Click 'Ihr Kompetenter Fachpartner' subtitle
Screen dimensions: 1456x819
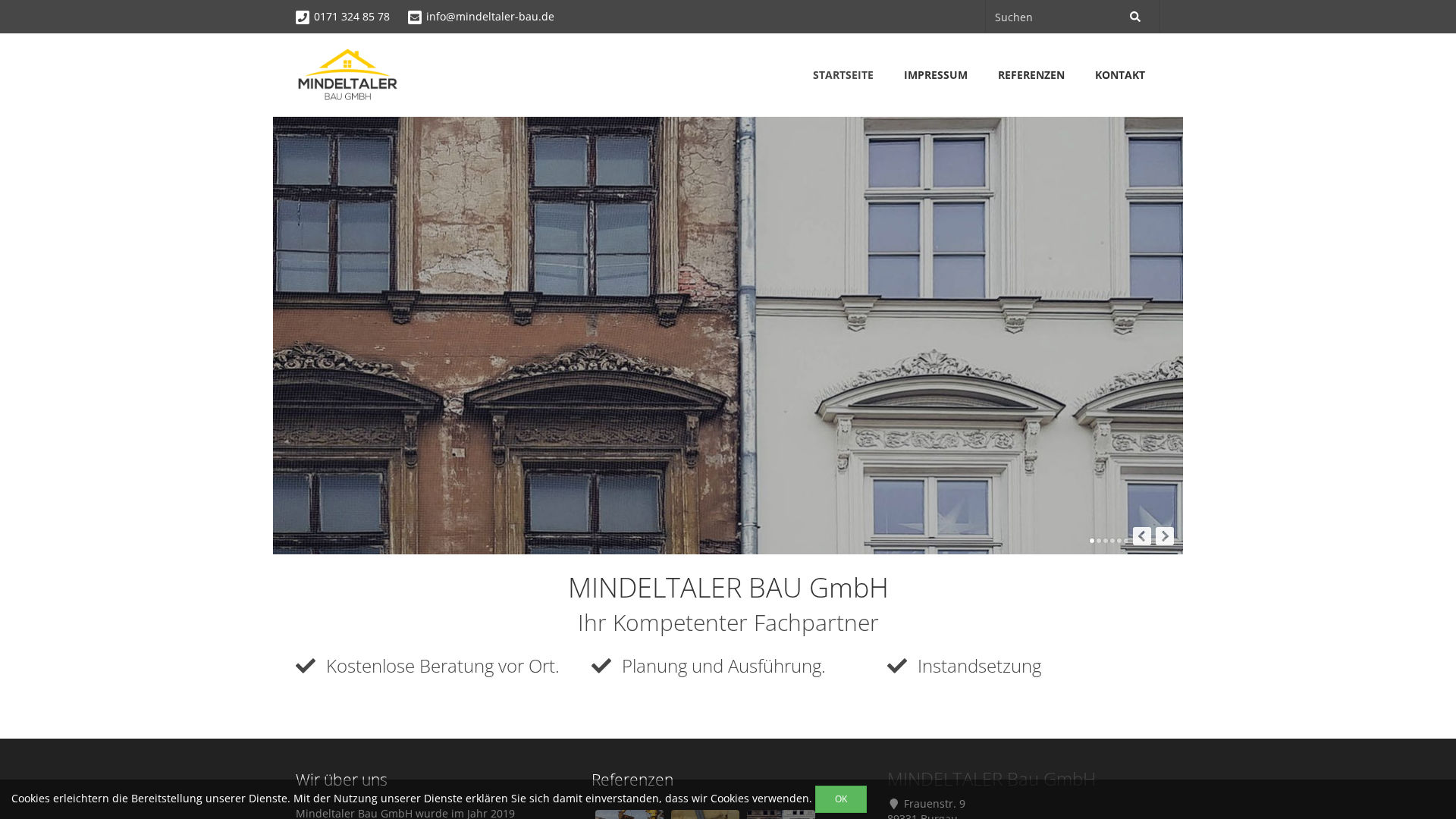pos(728,623)
